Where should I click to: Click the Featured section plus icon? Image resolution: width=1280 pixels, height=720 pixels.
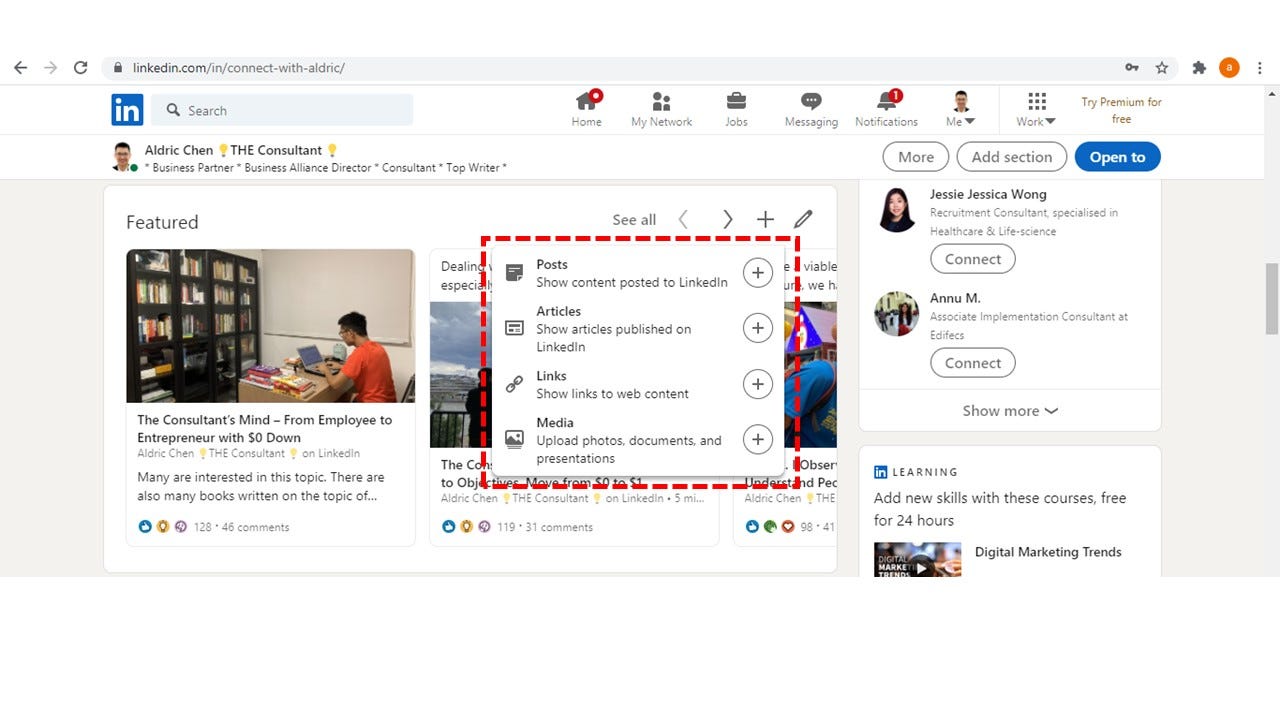click(765, 219)
